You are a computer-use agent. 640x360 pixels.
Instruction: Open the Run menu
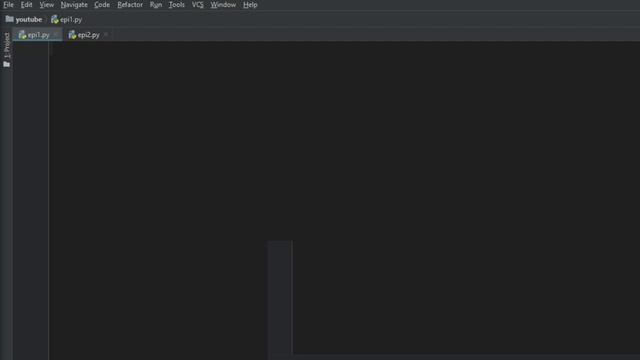tap(156, 5)
